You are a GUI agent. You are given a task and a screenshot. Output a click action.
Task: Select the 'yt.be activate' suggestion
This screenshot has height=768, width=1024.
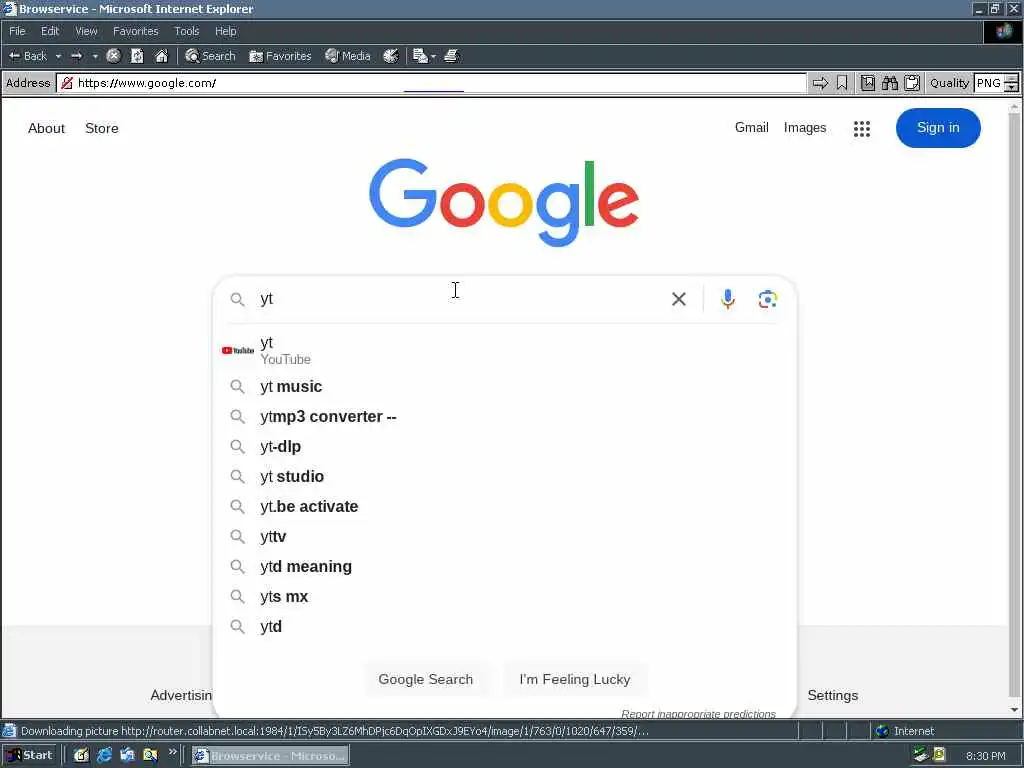coord(504,507)
